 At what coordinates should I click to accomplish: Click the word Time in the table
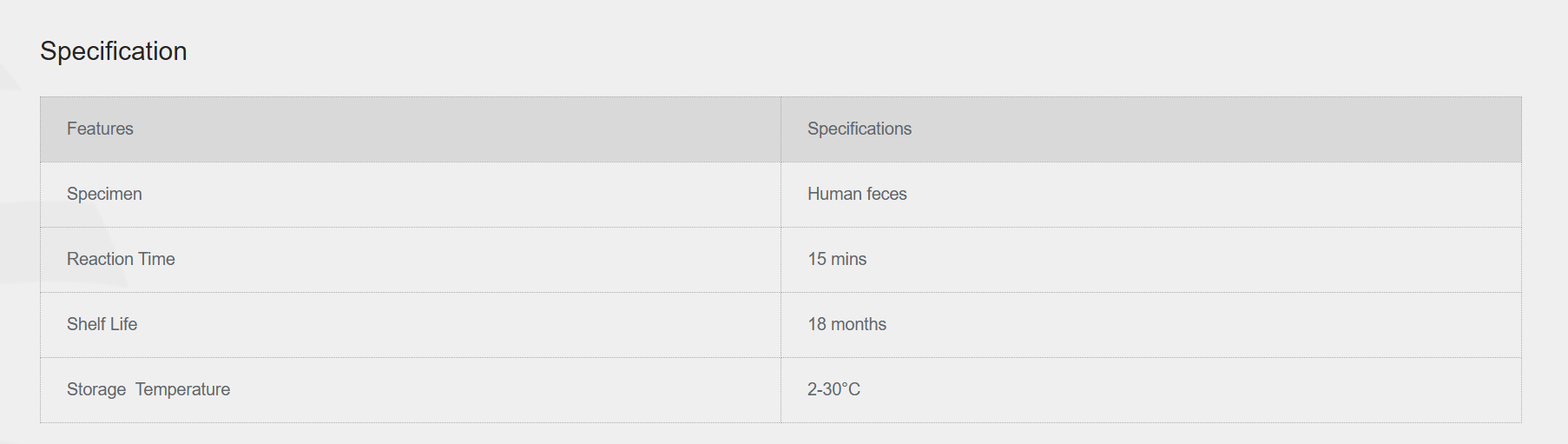point(156,259)
